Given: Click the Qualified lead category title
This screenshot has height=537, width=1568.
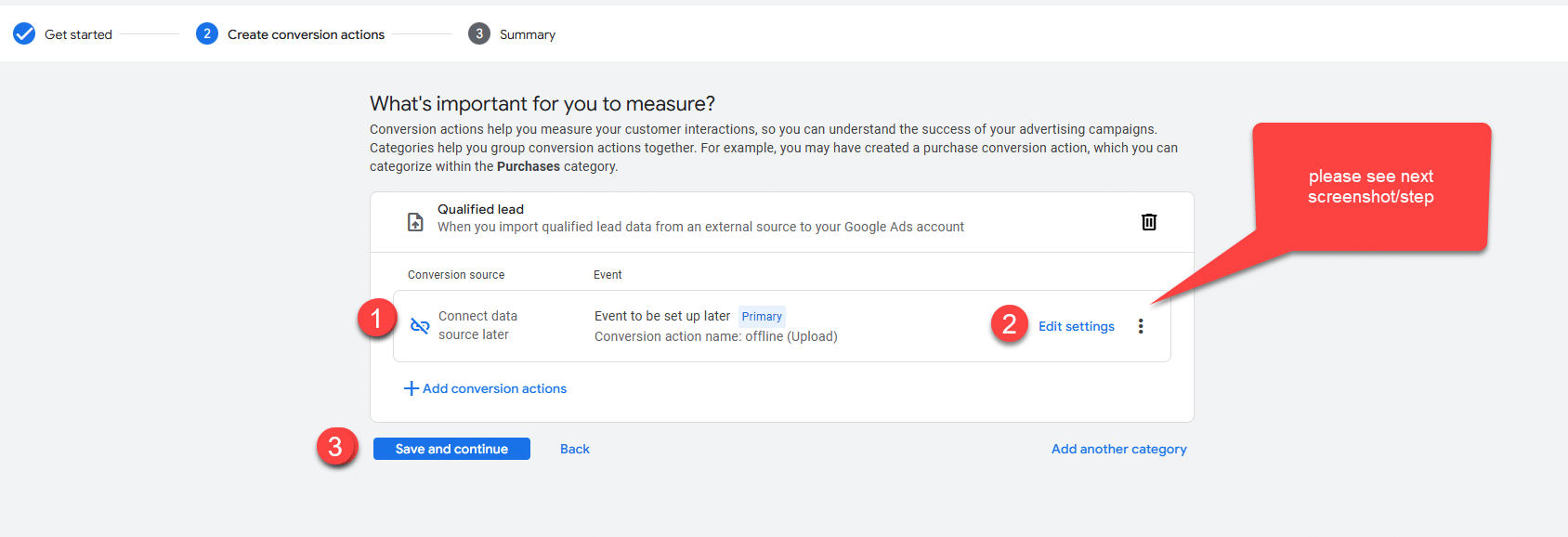Looking at the screenshot, I should (x=480, y=209).
